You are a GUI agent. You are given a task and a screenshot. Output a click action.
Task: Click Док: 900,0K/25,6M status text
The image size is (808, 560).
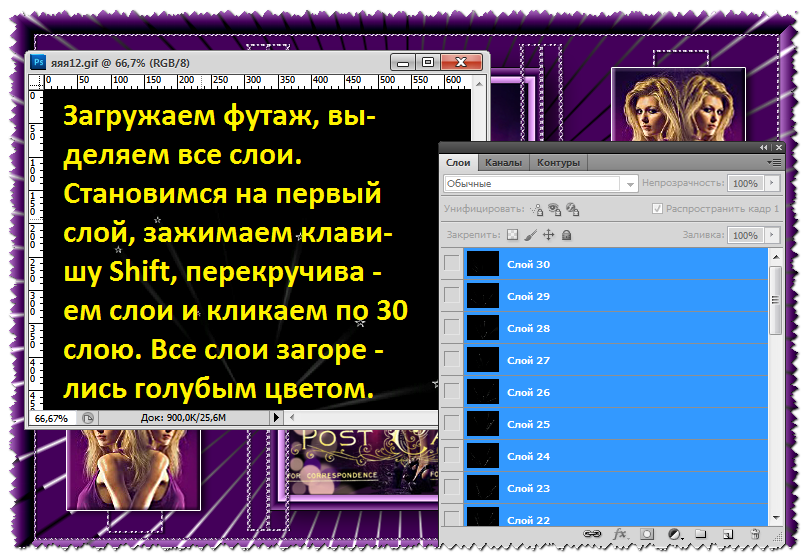[x=183, y=418]
